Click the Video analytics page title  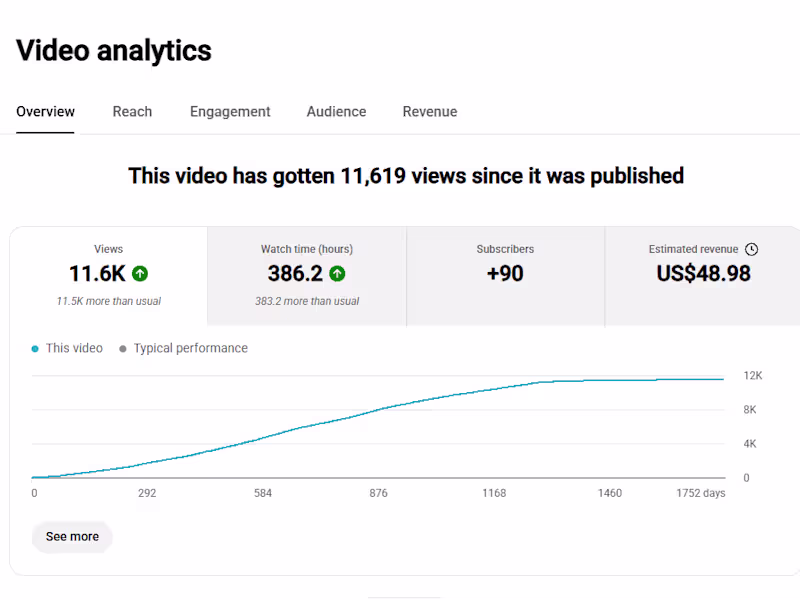point(114,51)
